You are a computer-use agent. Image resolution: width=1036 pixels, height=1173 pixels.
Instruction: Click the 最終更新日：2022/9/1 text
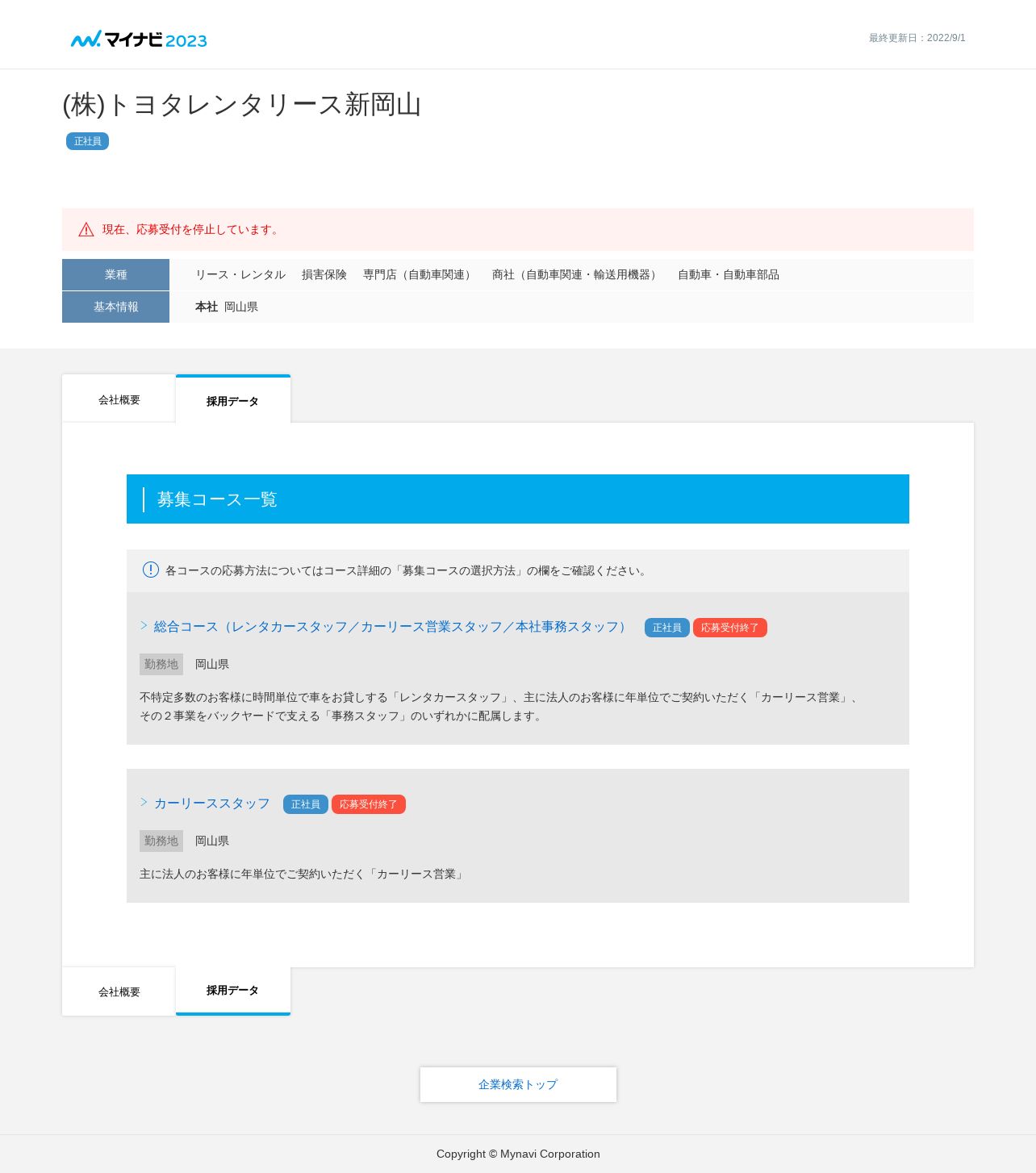click(917, 38)
